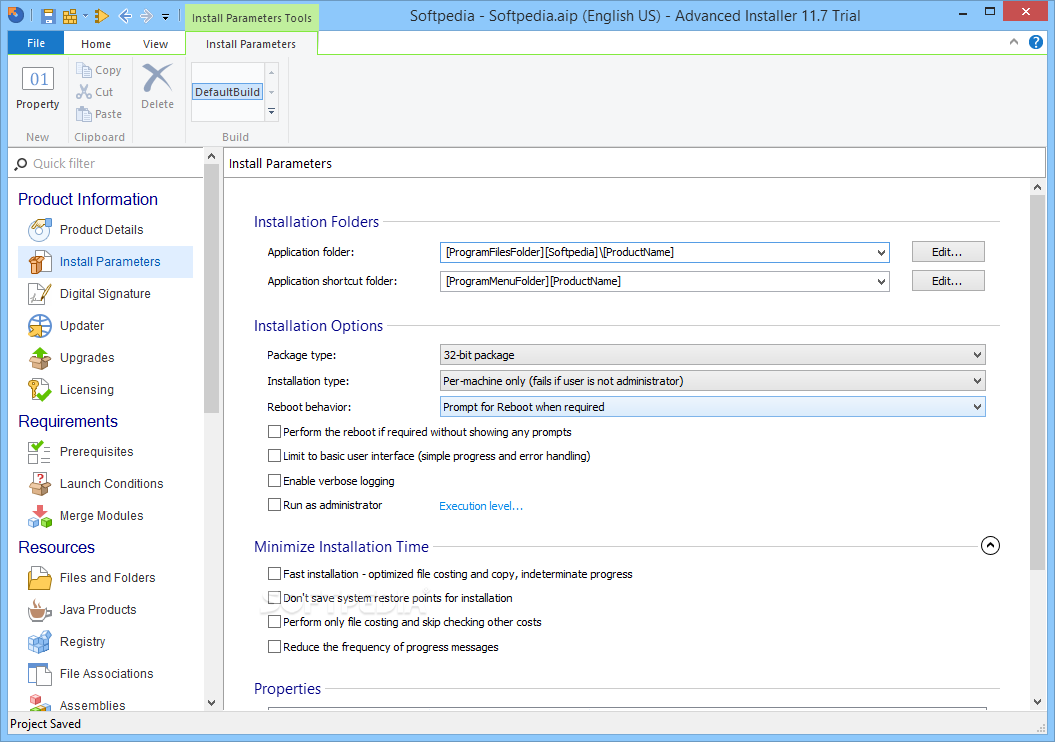1055x742 pixels.
Task: Switch to the Home ribbon tab
Action: tap(96, 44)
